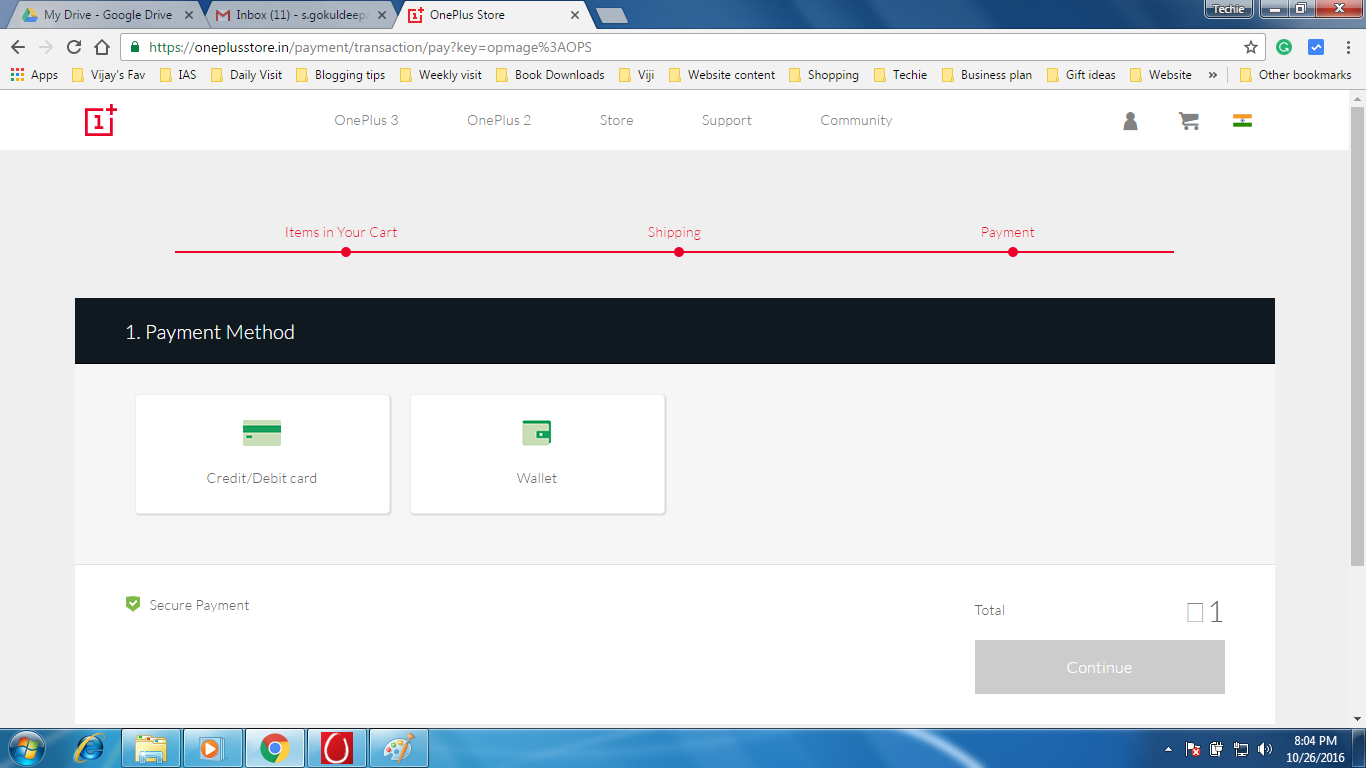Click the action center flag tray icon

pos(1192,749)
